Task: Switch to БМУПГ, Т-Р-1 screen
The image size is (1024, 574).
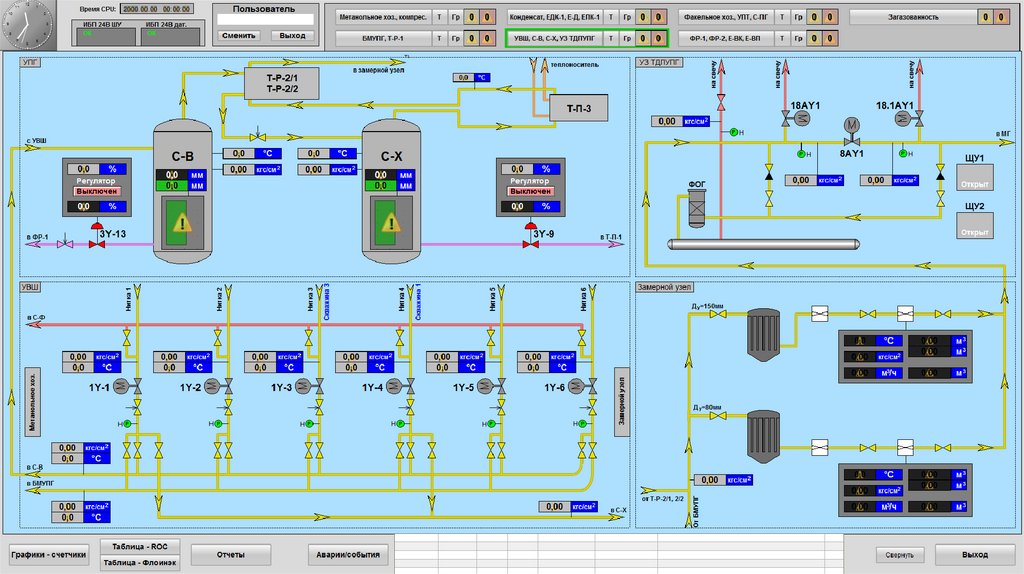Action: tap(382, 39)
